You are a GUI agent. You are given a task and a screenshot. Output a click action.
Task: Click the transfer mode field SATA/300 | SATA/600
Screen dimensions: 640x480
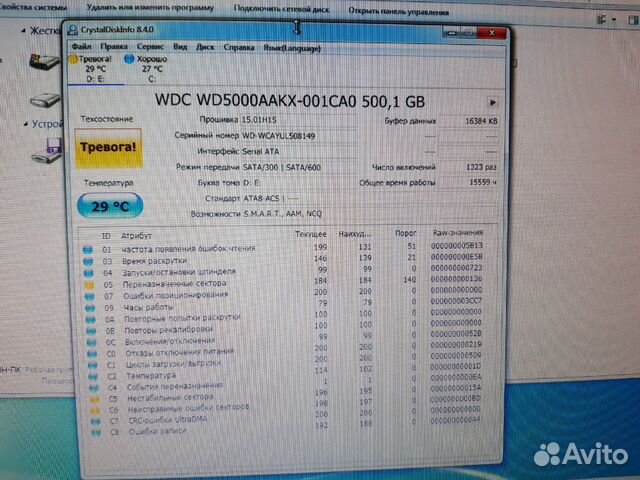tap(299, 167)
